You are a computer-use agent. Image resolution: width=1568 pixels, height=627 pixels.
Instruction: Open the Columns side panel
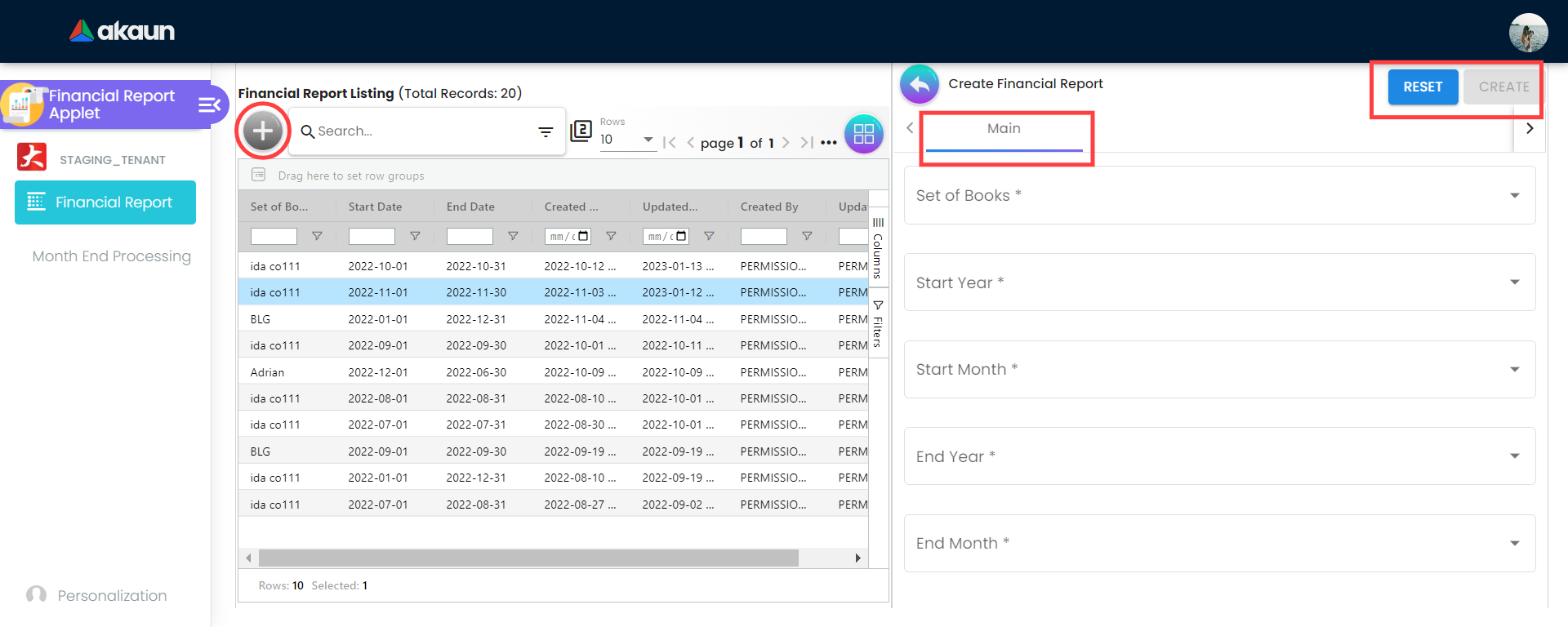[878, 247]
